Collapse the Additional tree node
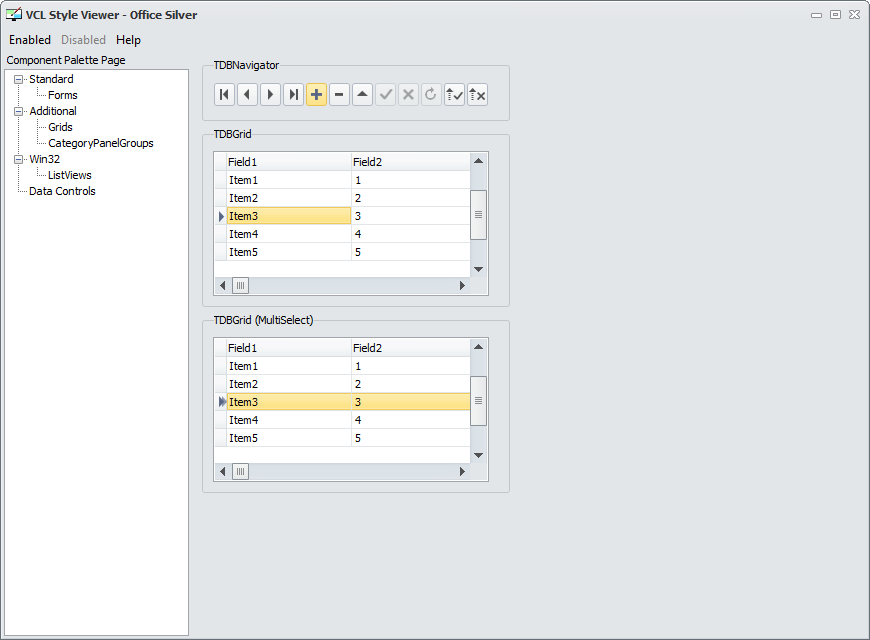This screenshot has height=640, width=870. (18, 112)
